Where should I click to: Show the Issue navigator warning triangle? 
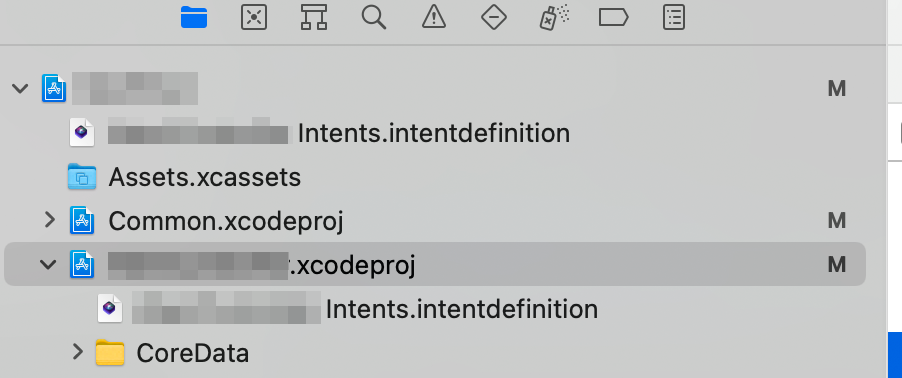point(434,17)
